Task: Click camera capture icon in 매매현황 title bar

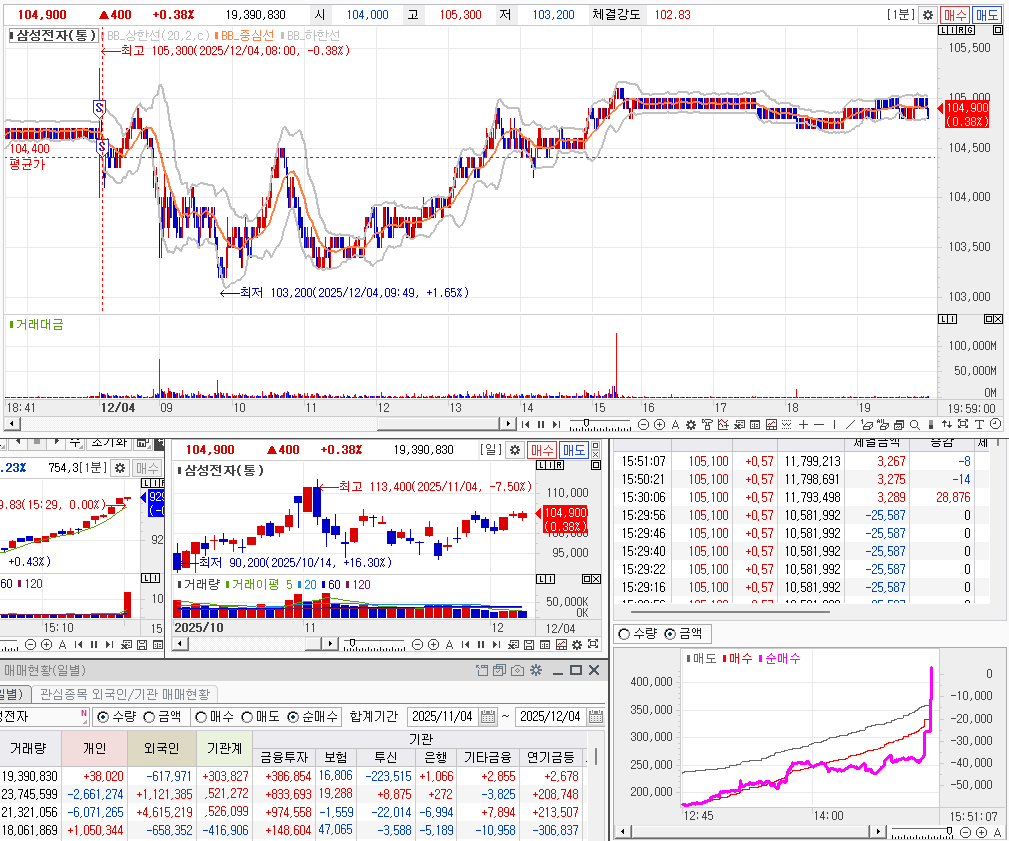Action: pos(517,670)
